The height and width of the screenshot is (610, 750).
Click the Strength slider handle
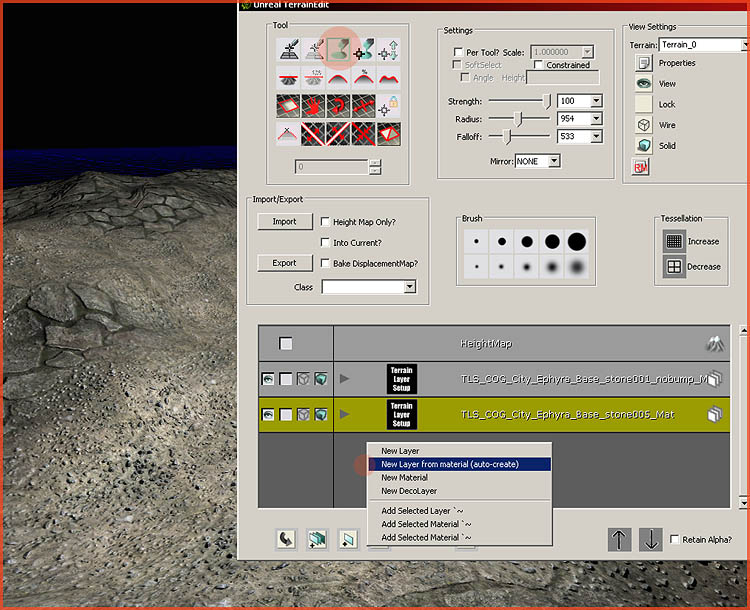(x=546, y=101)
